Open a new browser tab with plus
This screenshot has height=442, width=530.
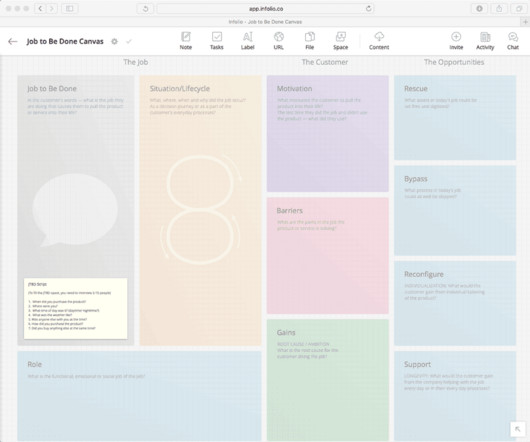[525, 22]
